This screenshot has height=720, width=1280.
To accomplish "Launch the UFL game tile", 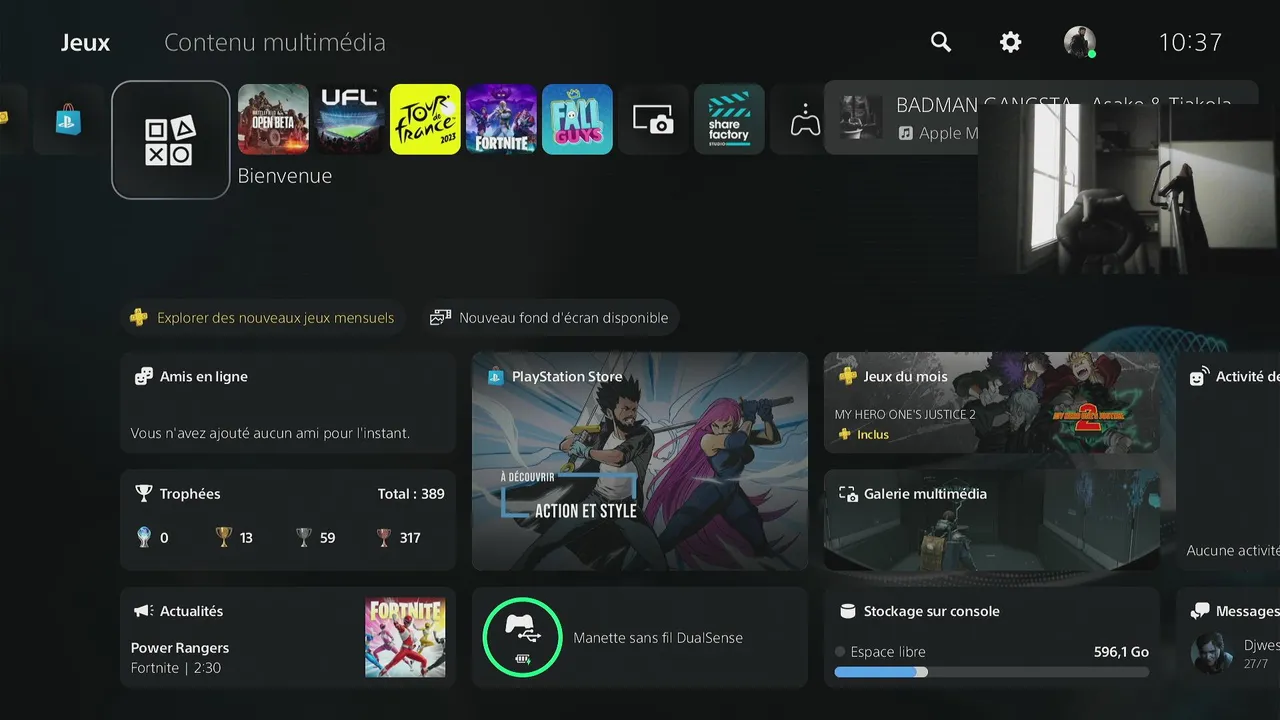I will click(349, 119).
